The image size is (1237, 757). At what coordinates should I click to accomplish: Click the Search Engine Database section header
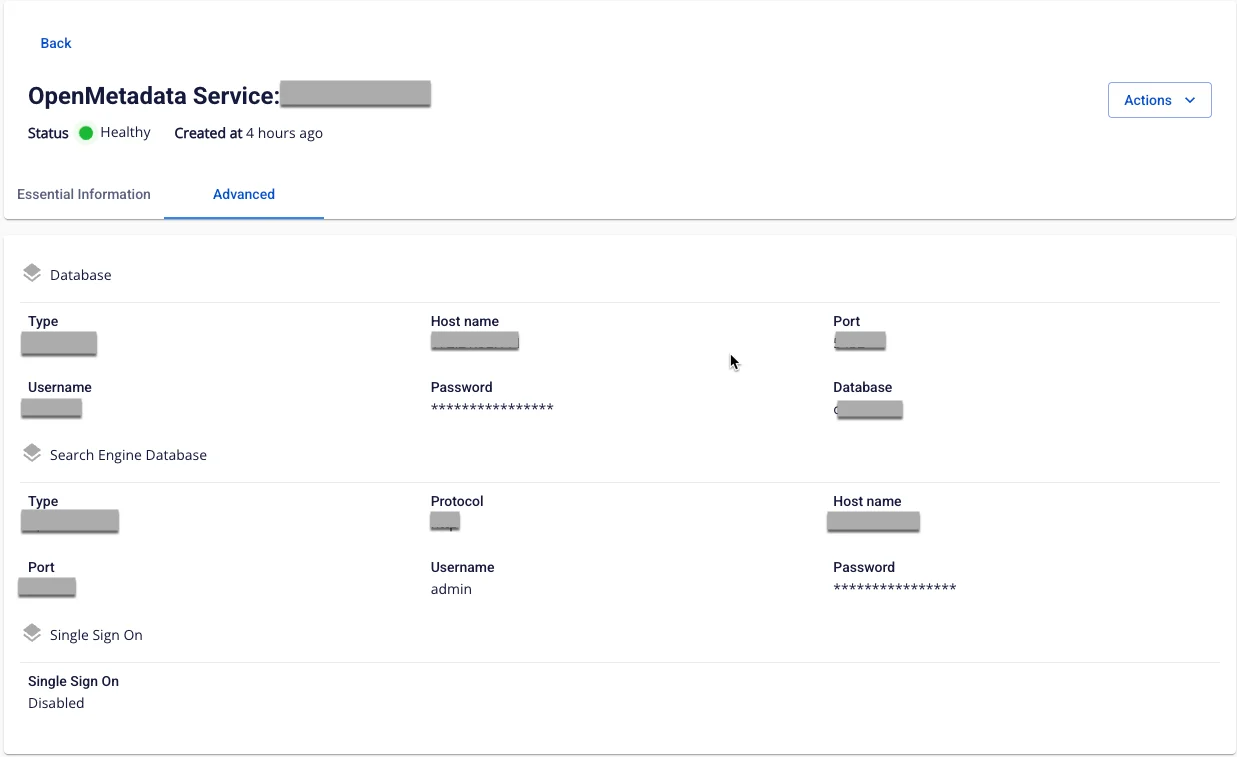[x=128, y=455]
